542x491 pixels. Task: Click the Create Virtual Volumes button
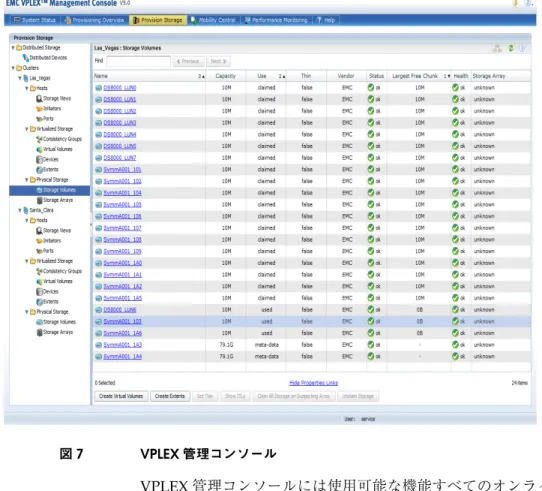(x=121, y=396)
